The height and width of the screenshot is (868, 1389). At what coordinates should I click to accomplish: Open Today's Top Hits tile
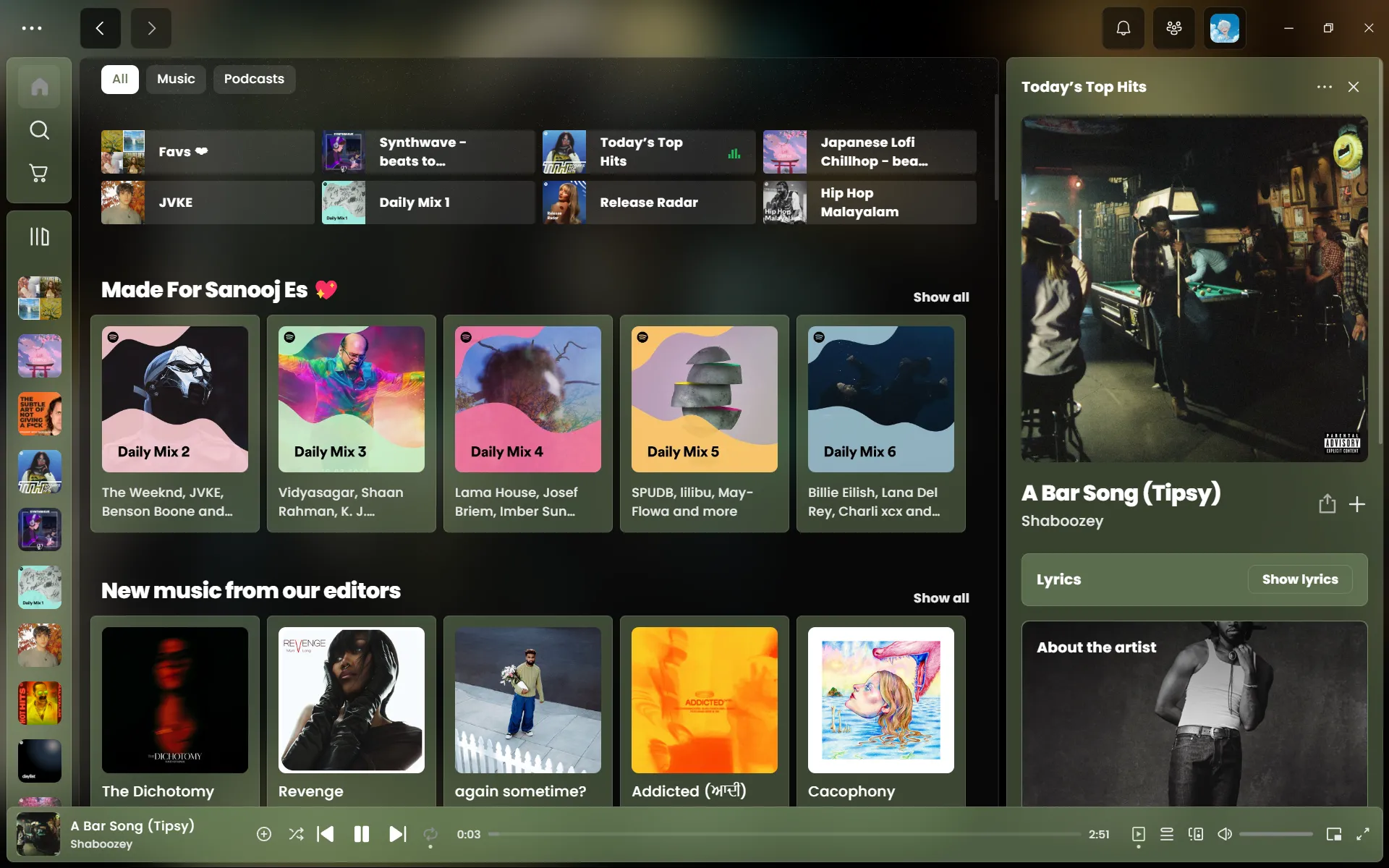(649, 152)
